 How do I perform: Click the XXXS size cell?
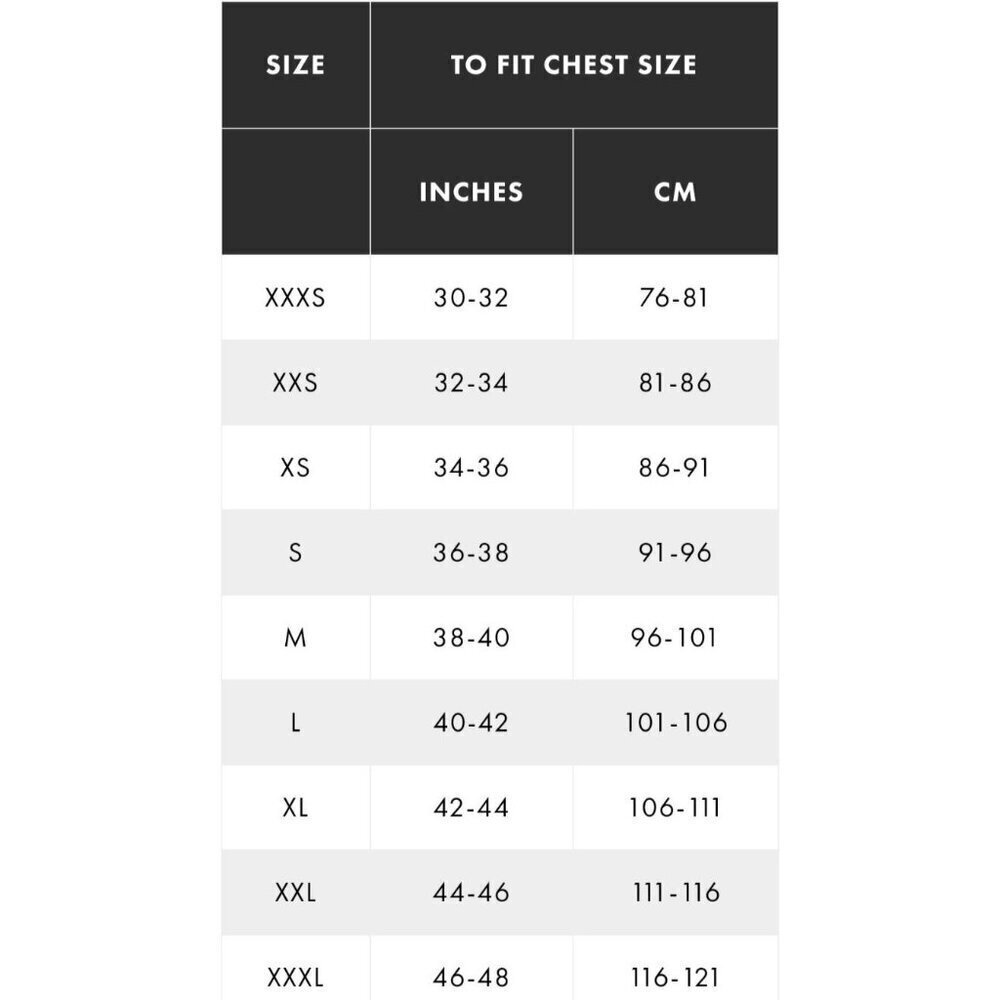pos(295,298)
